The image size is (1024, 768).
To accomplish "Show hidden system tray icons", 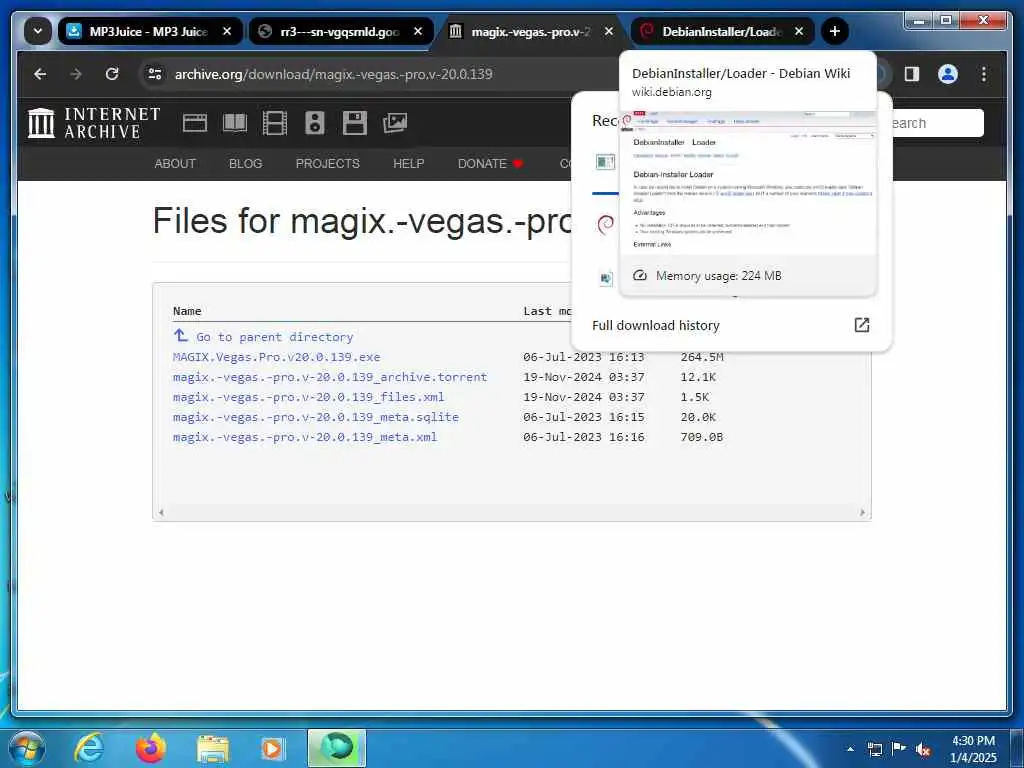I will coord(850,749).
